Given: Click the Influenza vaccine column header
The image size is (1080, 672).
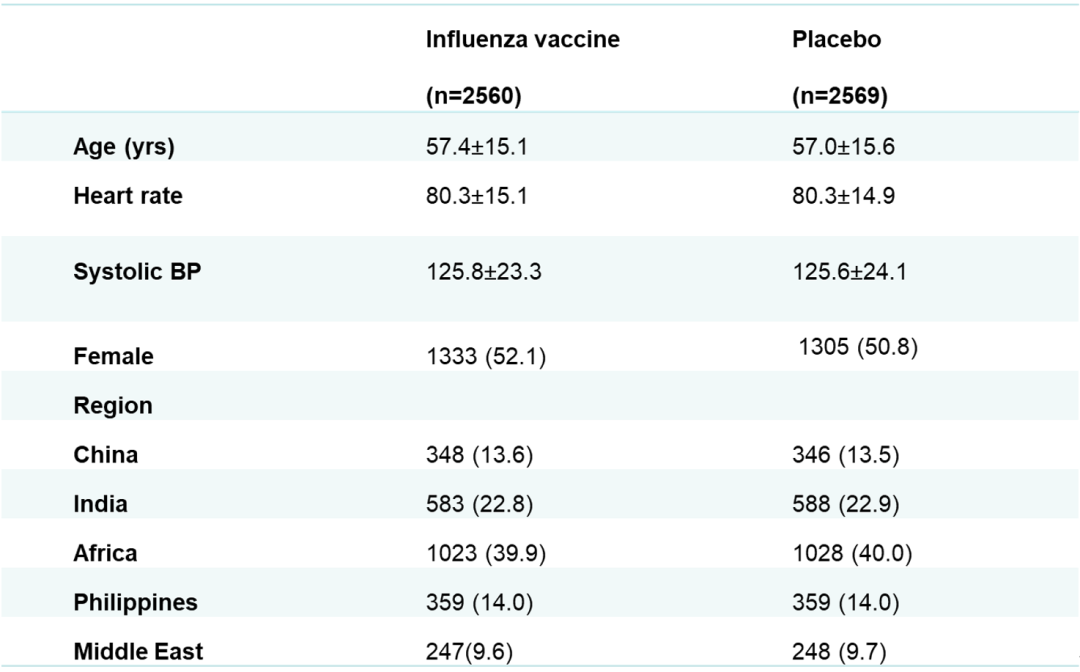Looking at the screenshot, I should pos(523,40).
